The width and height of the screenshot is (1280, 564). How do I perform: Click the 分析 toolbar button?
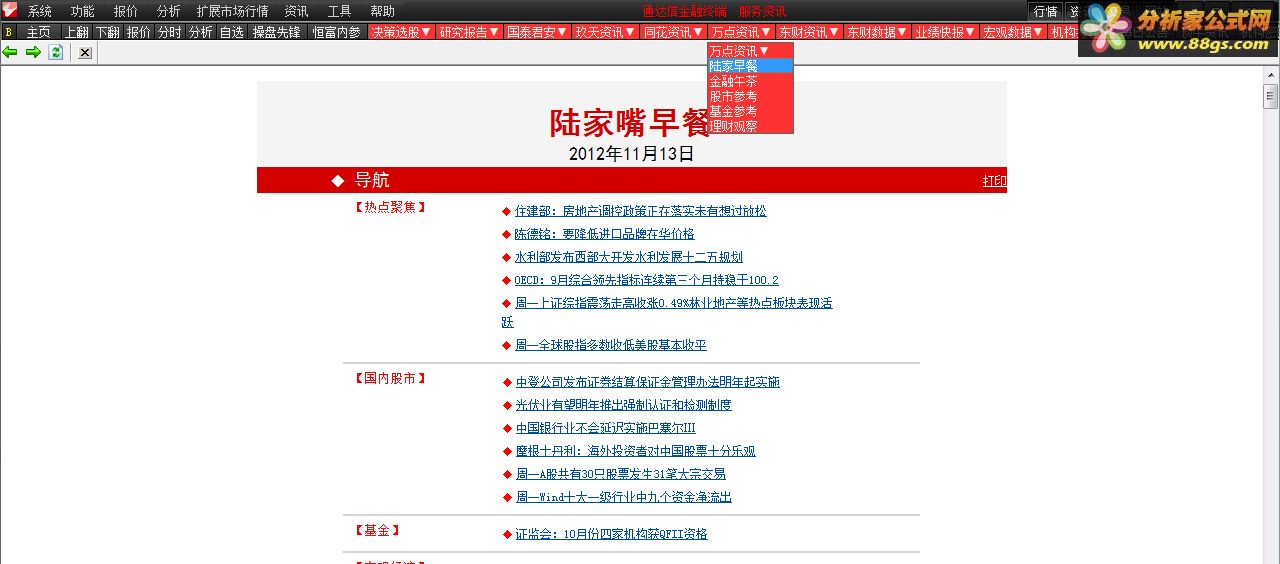[x=200, y=32]
